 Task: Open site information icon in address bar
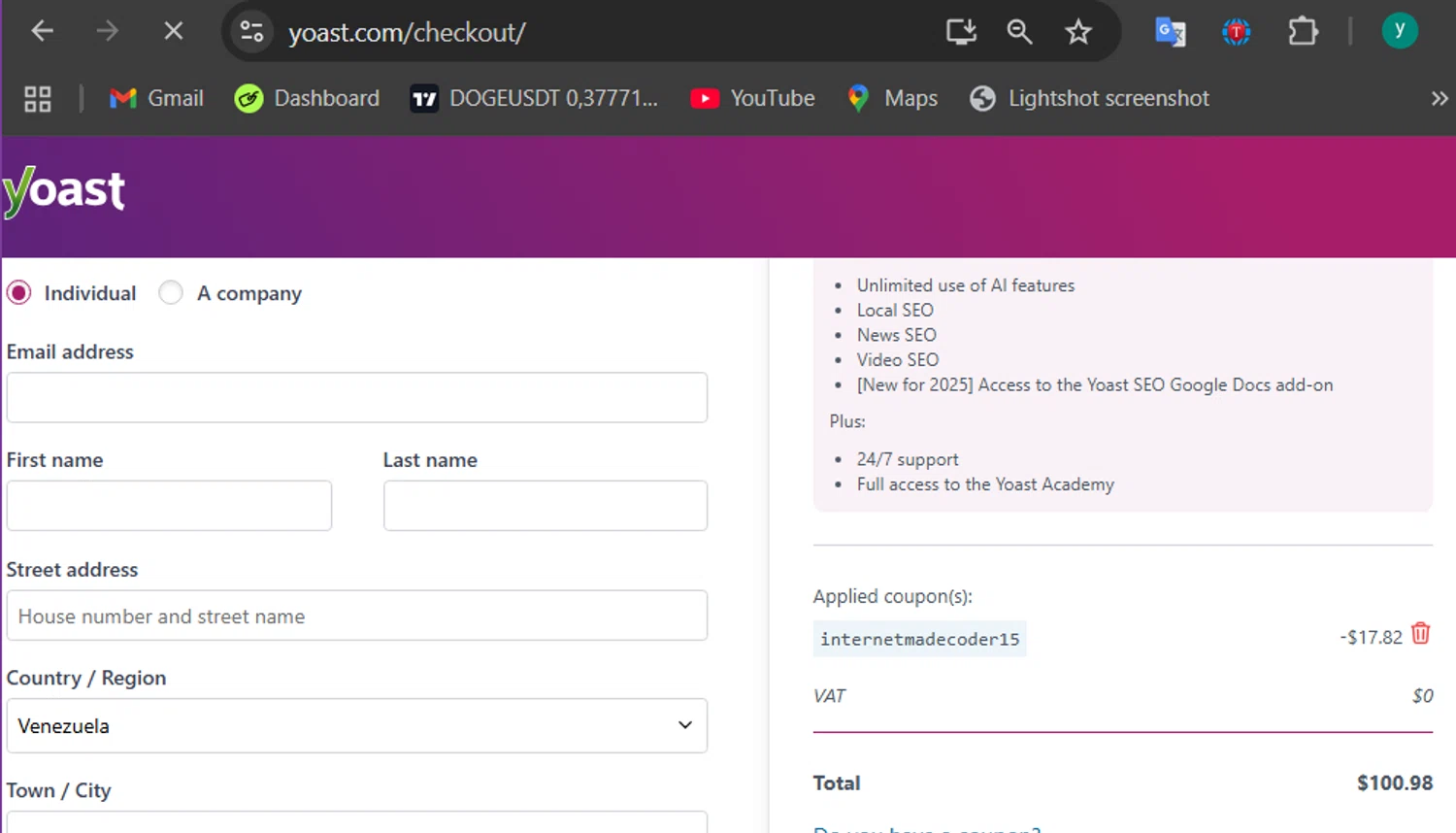(x=252, y=31)
